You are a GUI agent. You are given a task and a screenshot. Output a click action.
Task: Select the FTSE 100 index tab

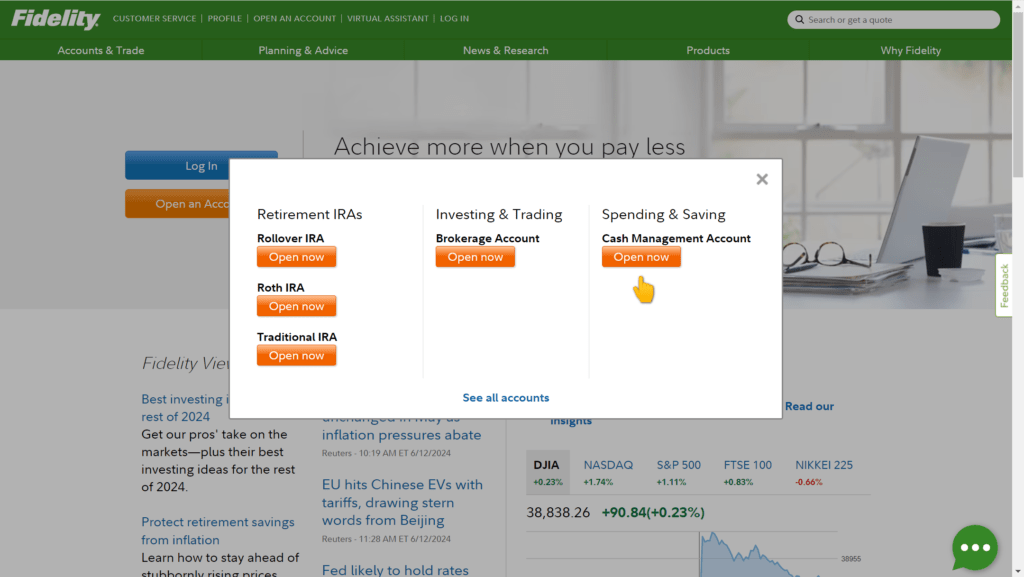pyautogui.click(x=748, y=473)
